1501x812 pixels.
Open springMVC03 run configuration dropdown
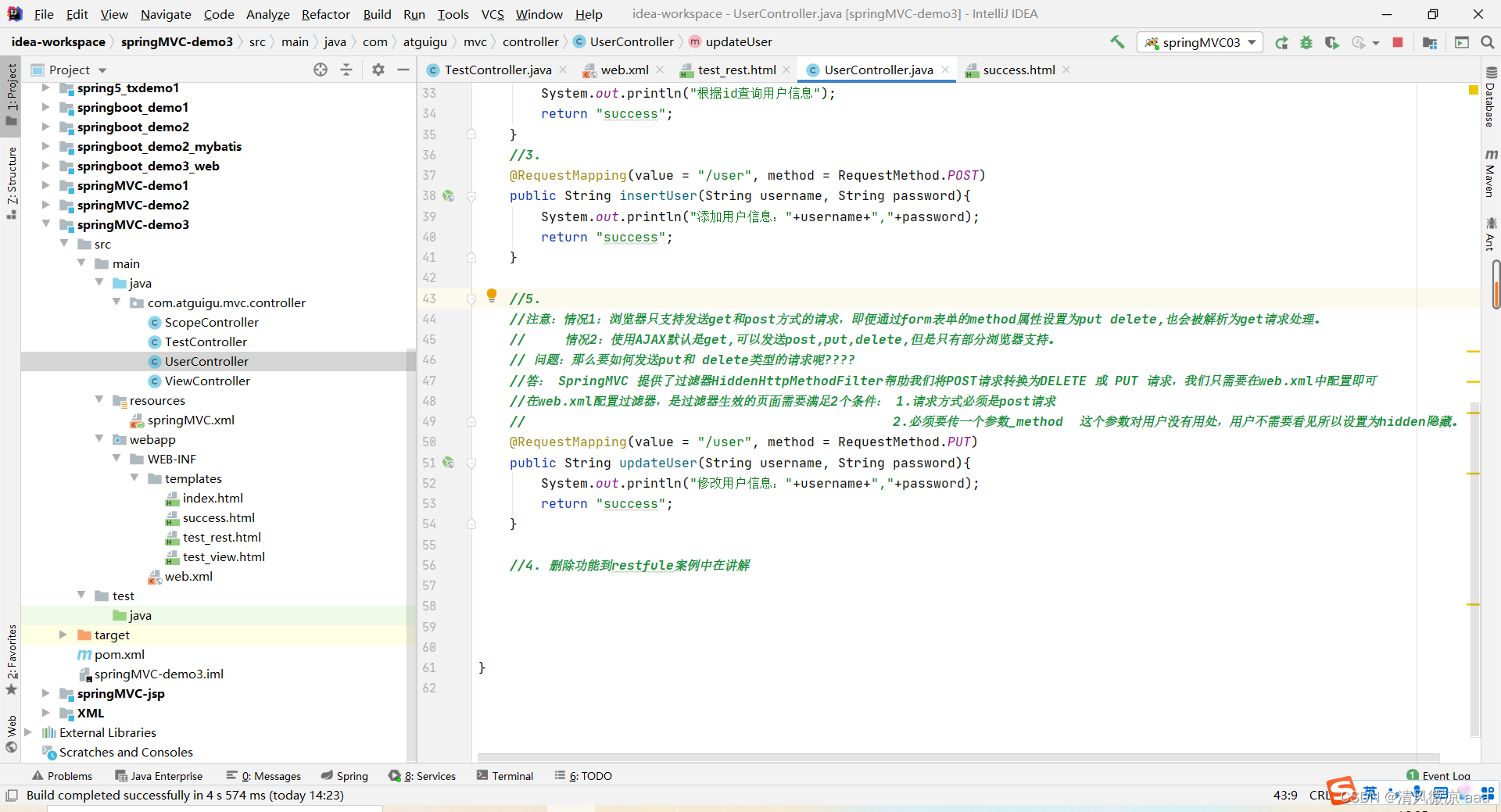pyautogui.click(x=1199, y=42)
